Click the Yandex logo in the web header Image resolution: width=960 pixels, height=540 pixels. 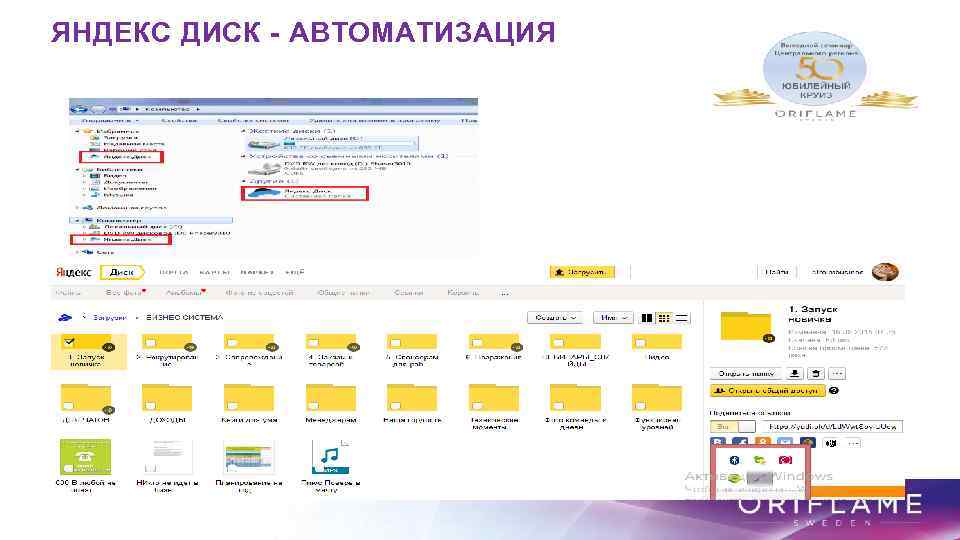point(73,272)
